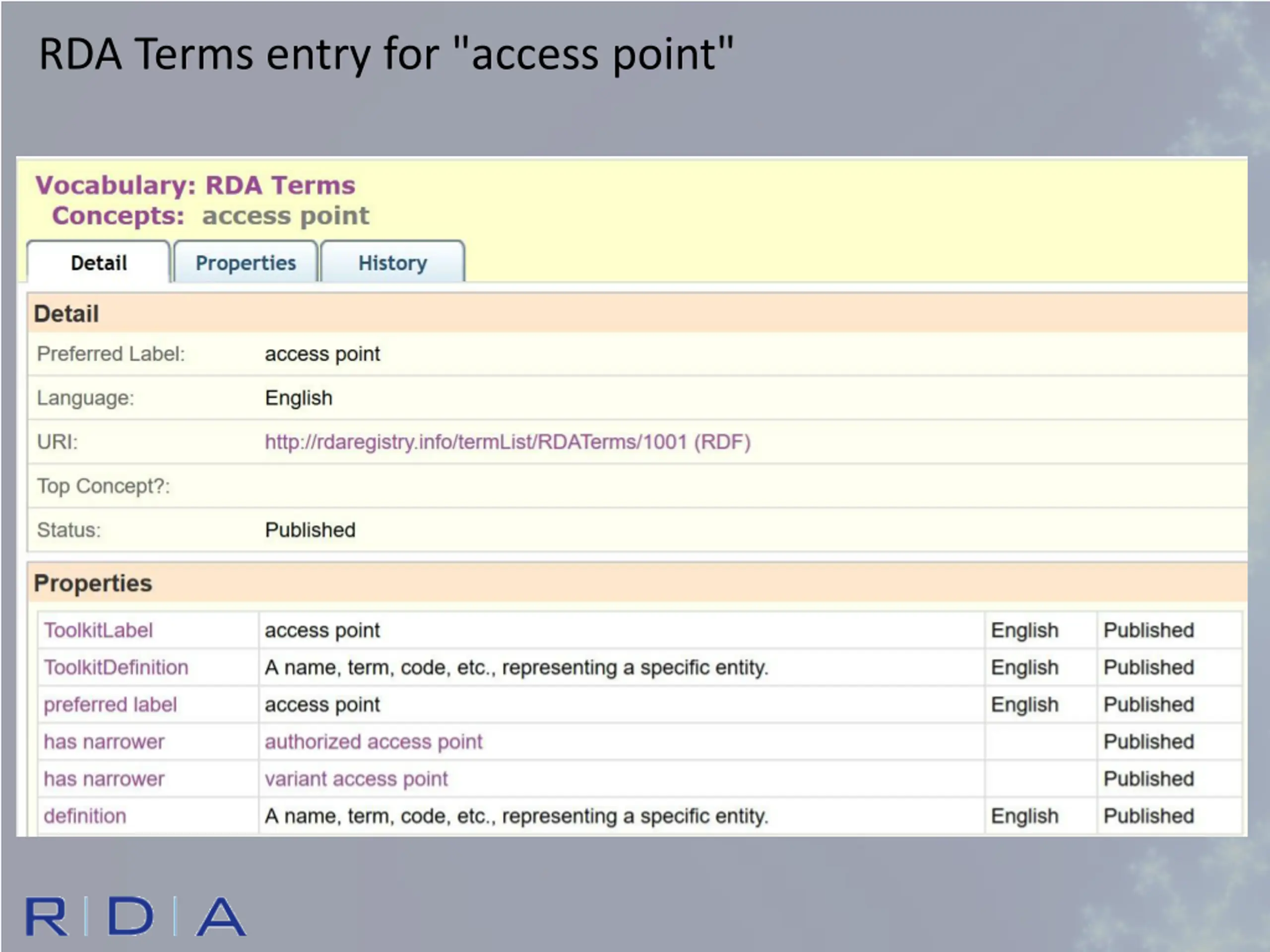This screenshot has width=1270, height=952.
Task: Select 'access point' value in ToolkitLabel row
Action: (322, 630)
